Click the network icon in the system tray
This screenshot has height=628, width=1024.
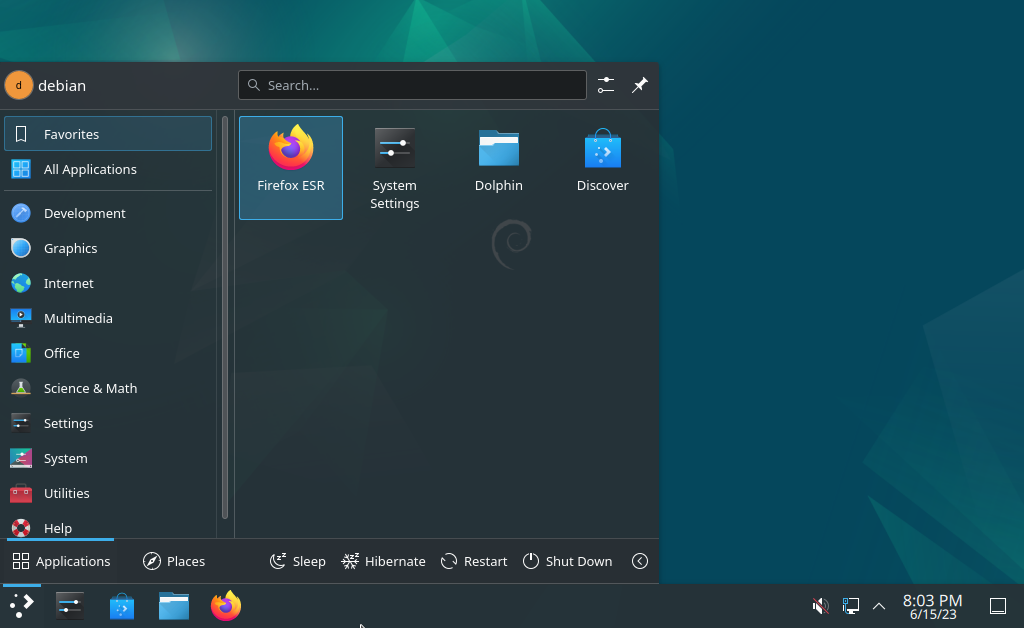tap(850, 605)
